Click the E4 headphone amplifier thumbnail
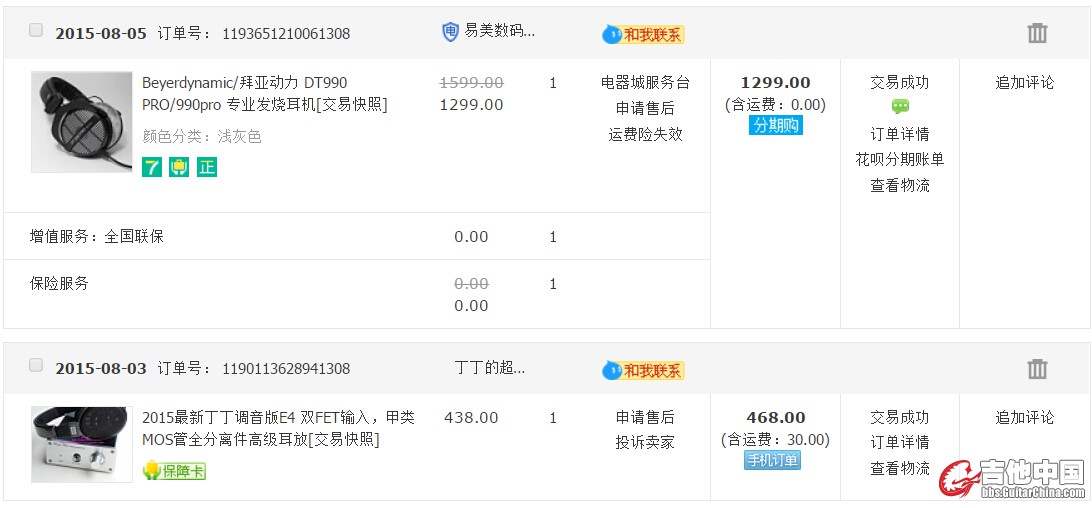This screenshot has width=1092, height=508. [82, 444]
